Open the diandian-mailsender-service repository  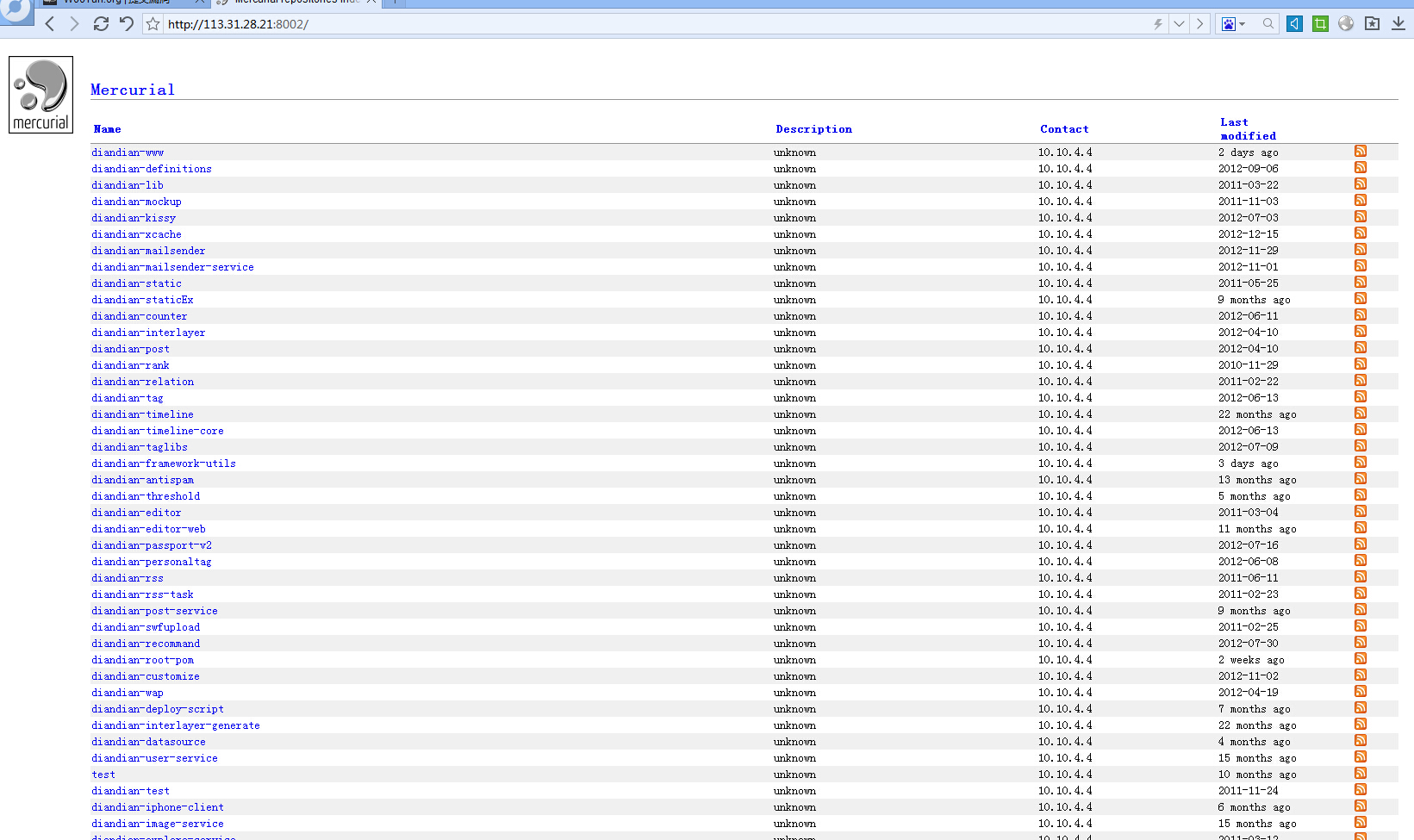[172, 267]
